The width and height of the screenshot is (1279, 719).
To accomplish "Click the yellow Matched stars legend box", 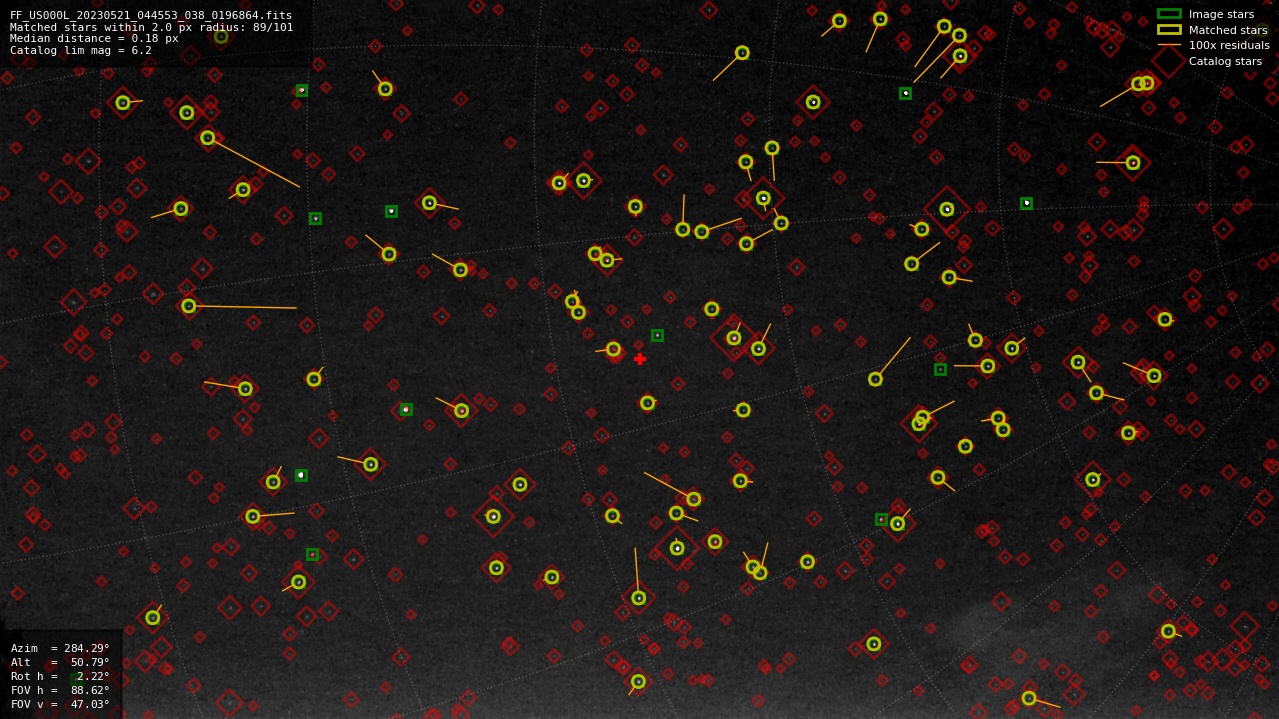I will coord(1169,30).
